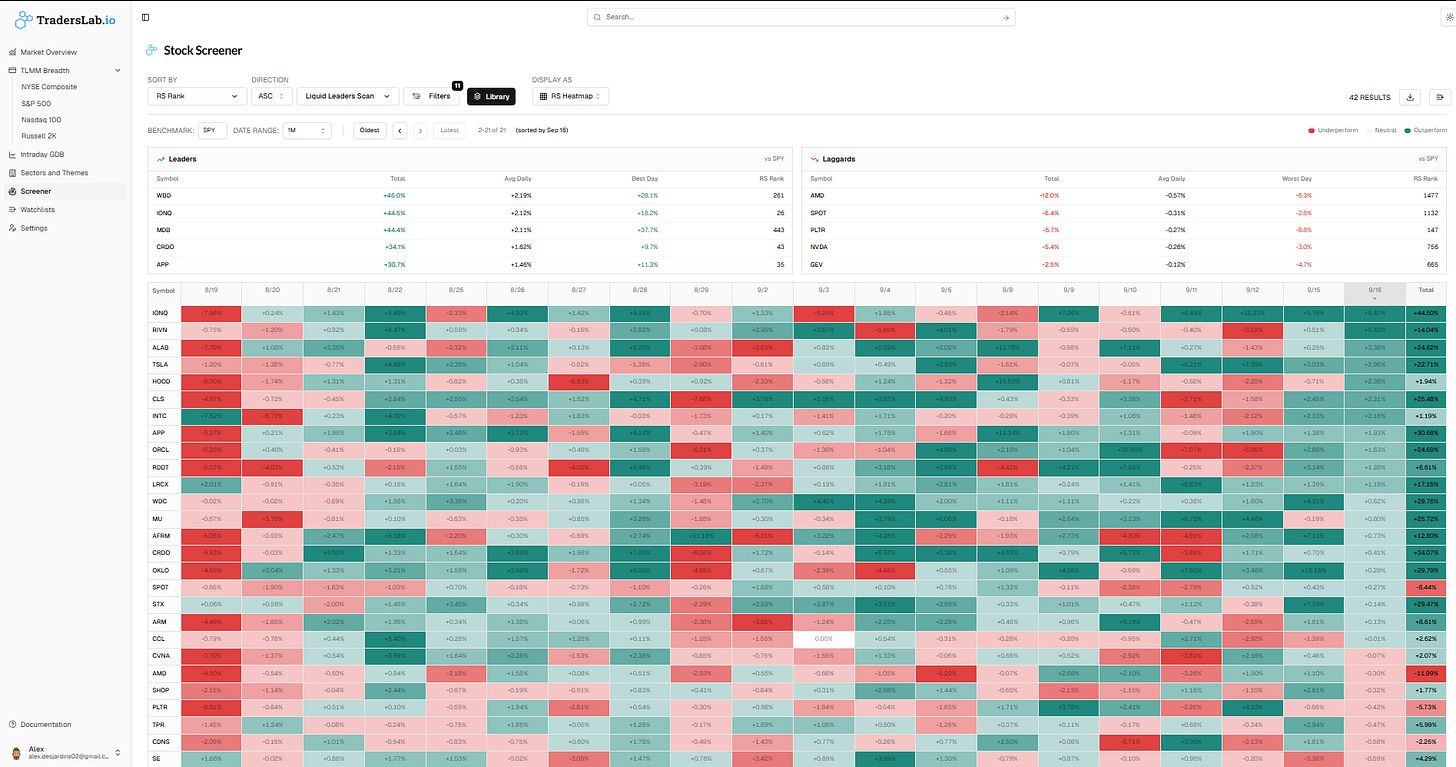This screenshot has width=1456, height=767.
Task: Click the search submit arrow icon
Action: [x=1005, y=17]
